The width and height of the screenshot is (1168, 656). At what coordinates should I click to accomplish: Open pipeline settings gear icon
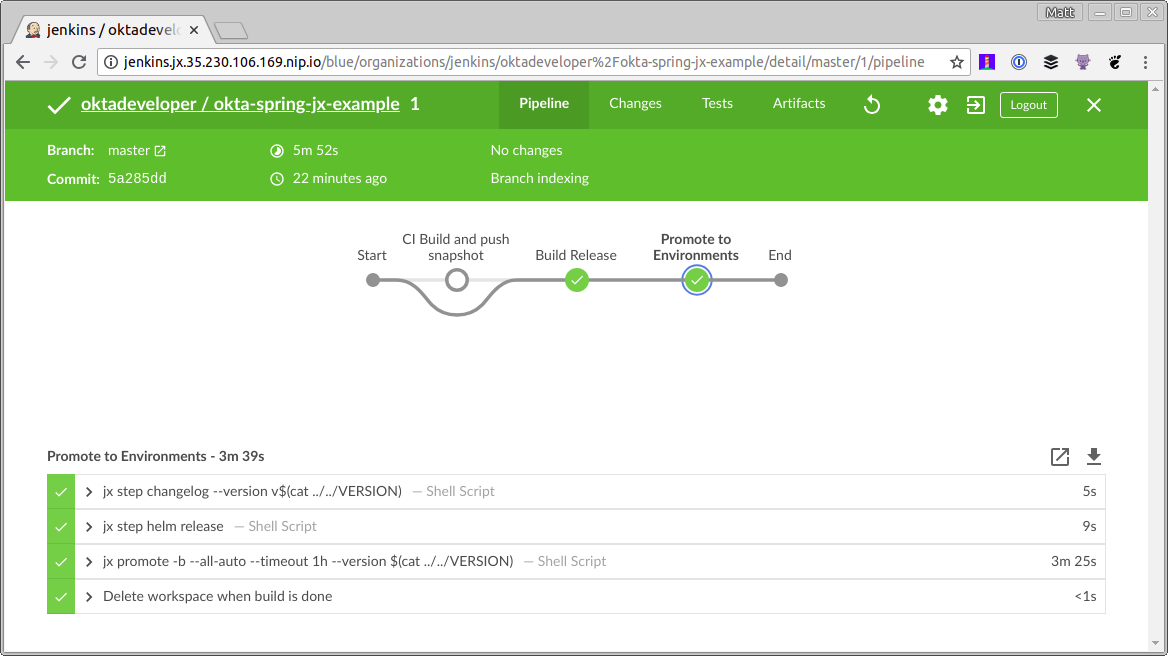[937, 105]
